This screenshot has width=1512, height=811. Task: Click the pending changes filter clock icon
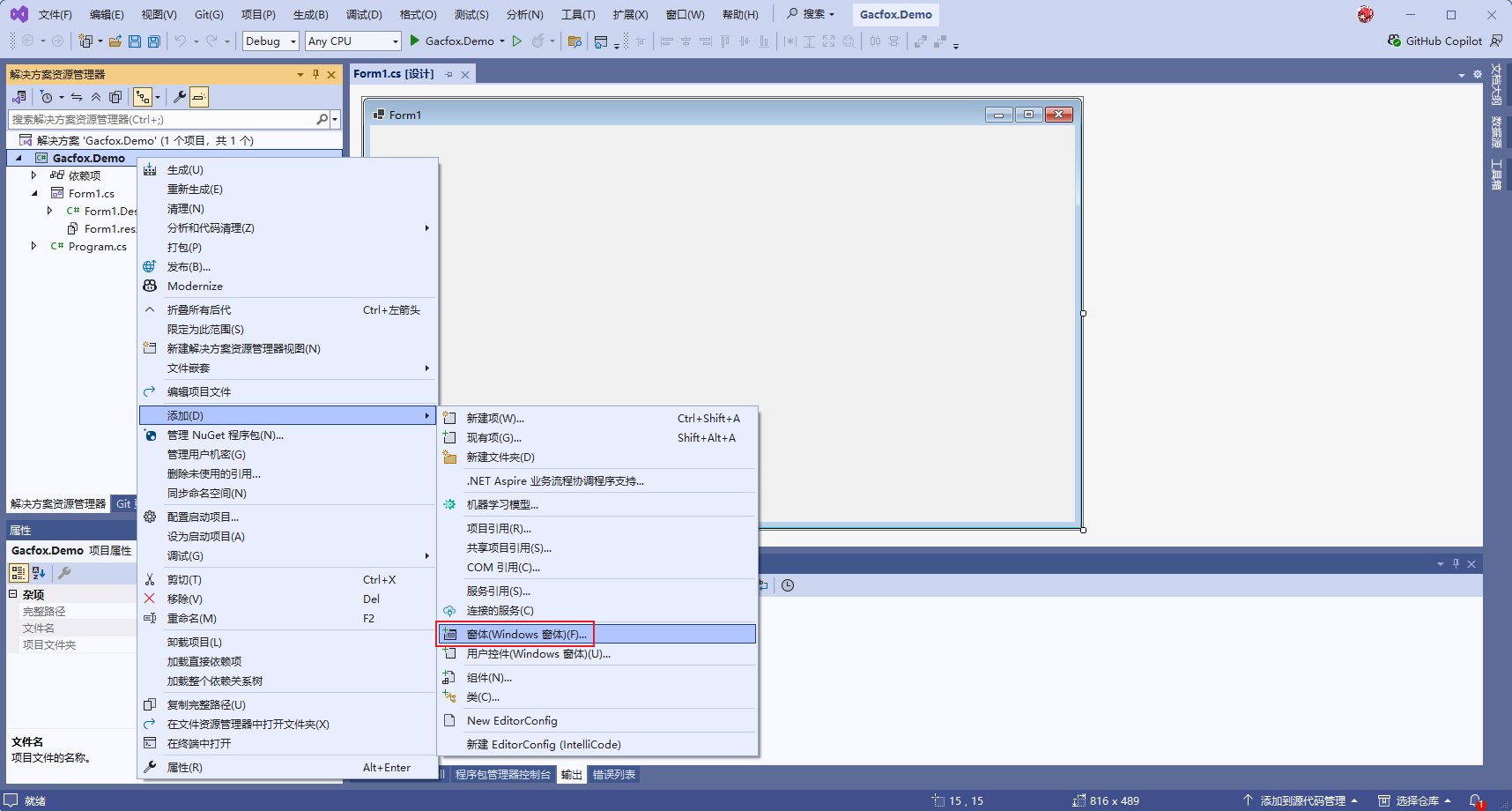[47, 97]
